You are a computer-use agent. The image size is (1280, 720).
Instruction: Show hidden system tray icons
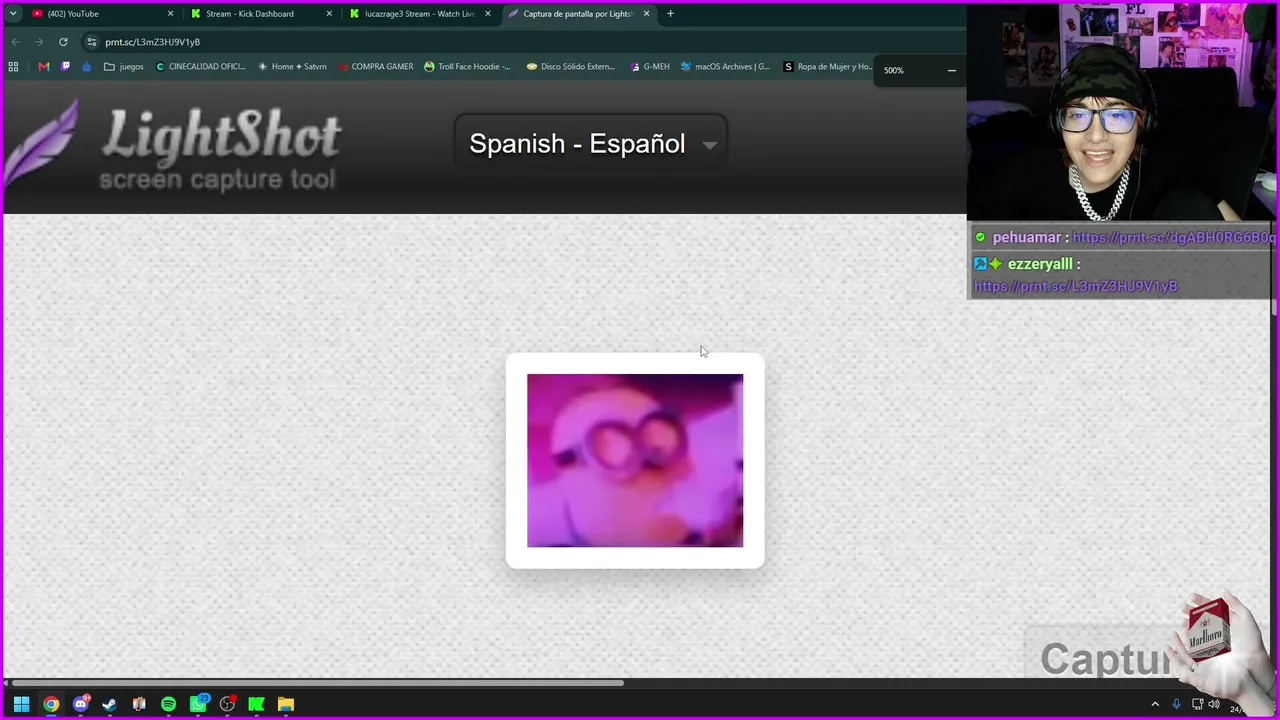click(x=1155, y=704)
